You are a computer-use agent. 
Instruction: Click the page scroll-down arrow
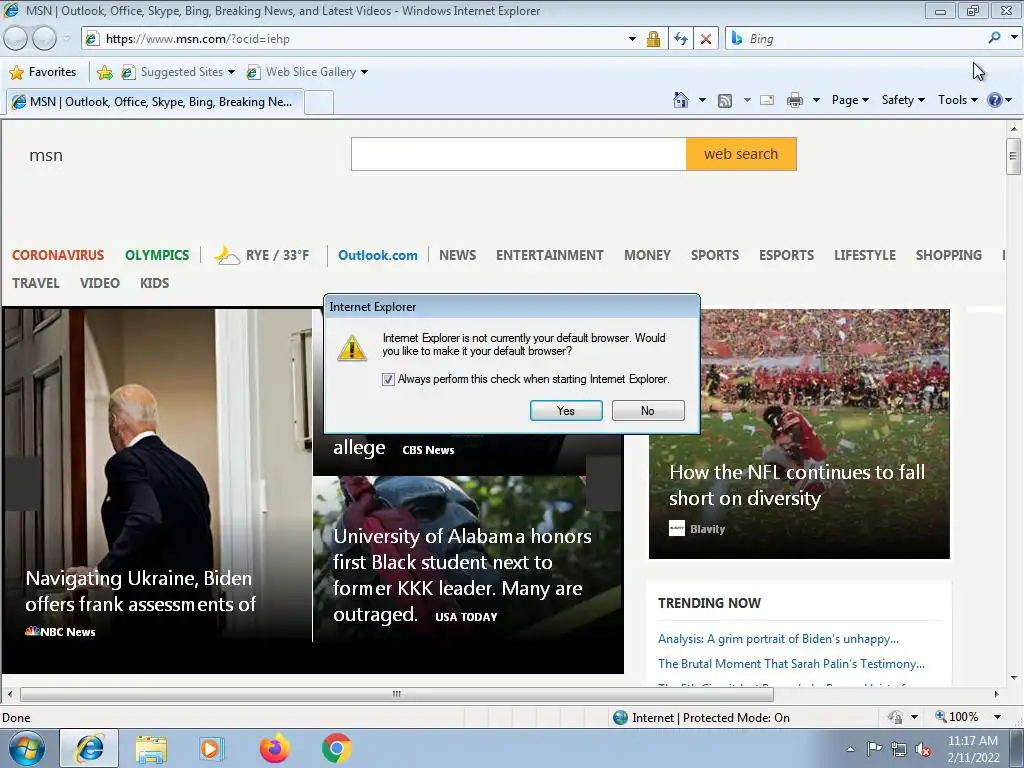1013,677
